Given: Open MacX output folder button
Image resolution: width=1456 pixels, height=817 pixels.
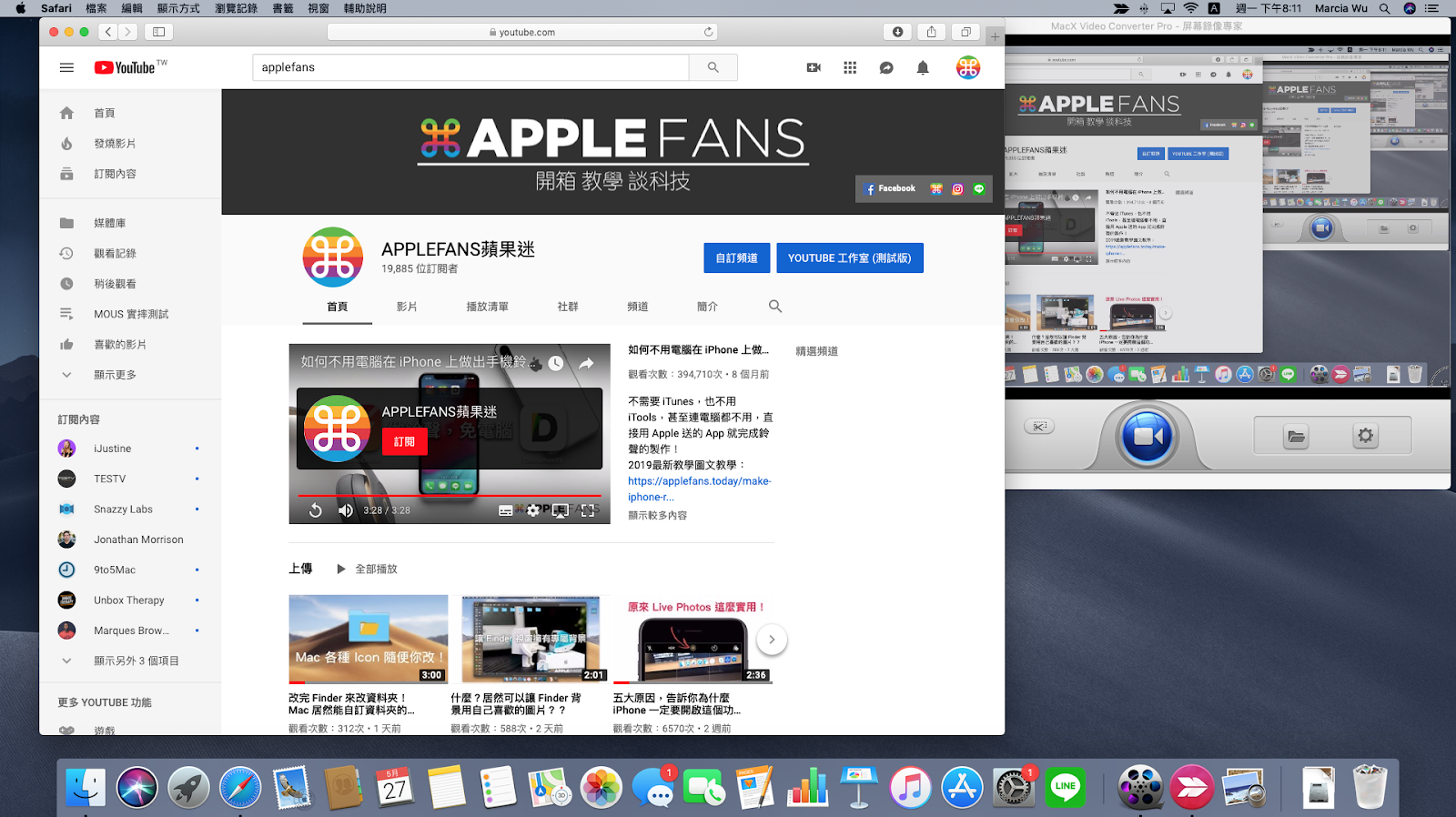Looking at the screenshot, I should pyautogui.click(x=1296, y=437).
